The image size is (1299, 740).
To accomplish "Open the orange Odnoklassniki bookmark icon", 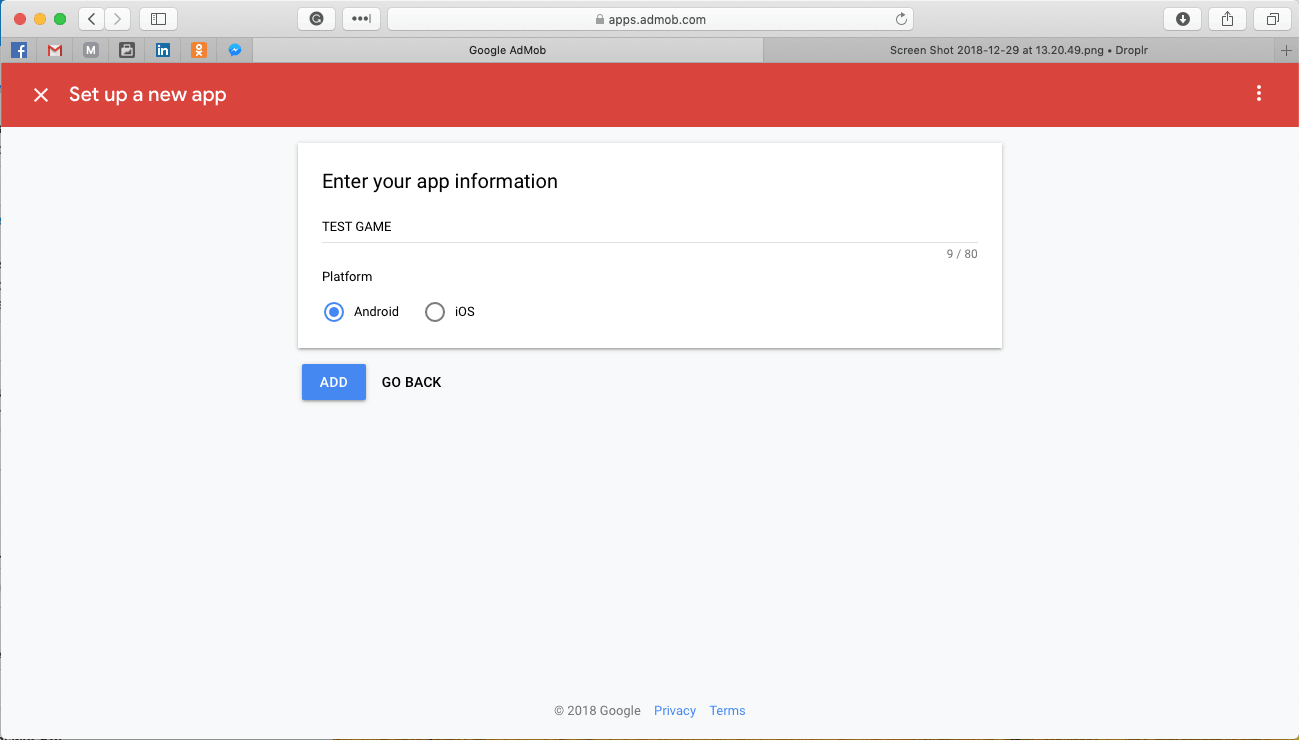I will (x=199, y=49).
